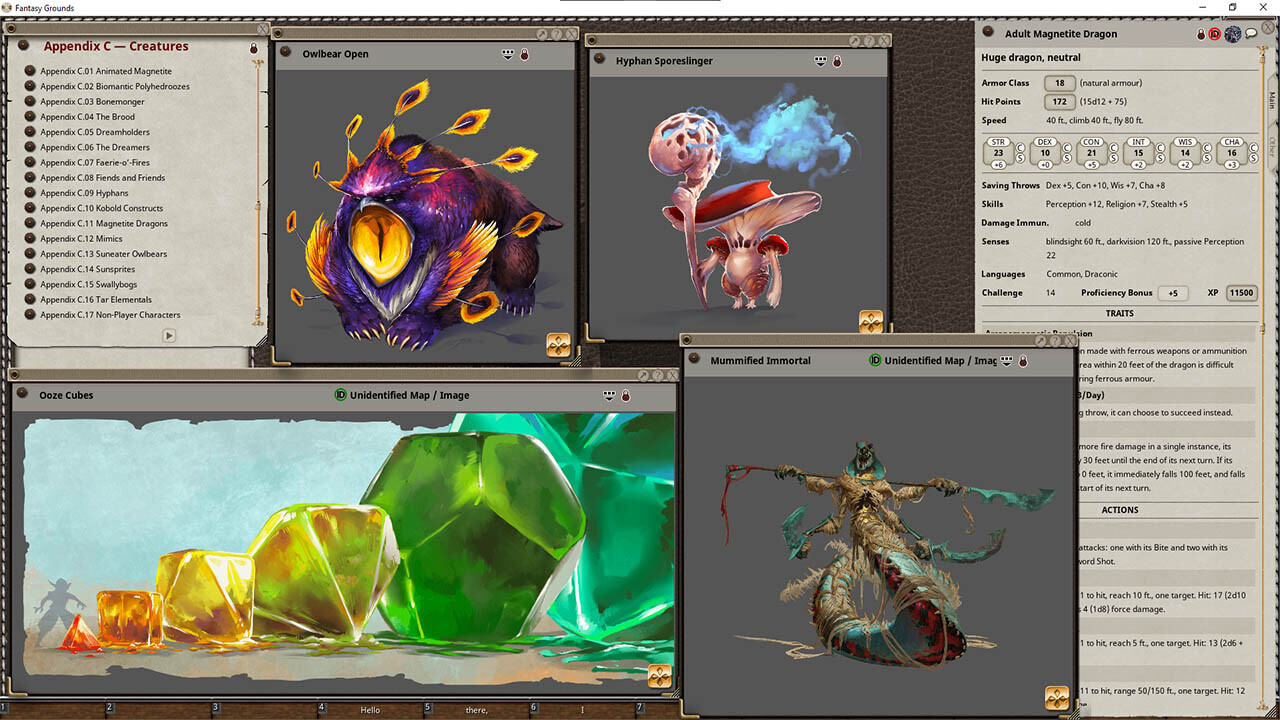Click the dragon token portrait in the title bar
1280x720 pixels.
click(1232, 33)
